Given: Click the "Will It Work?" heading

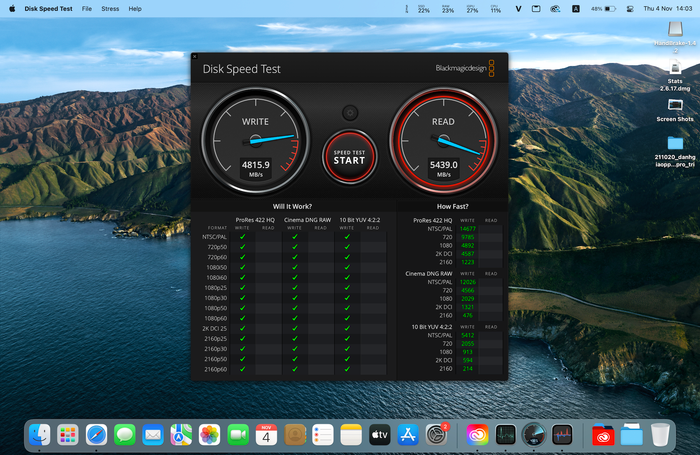Looking at the screenshot, I should pos(292,206).
